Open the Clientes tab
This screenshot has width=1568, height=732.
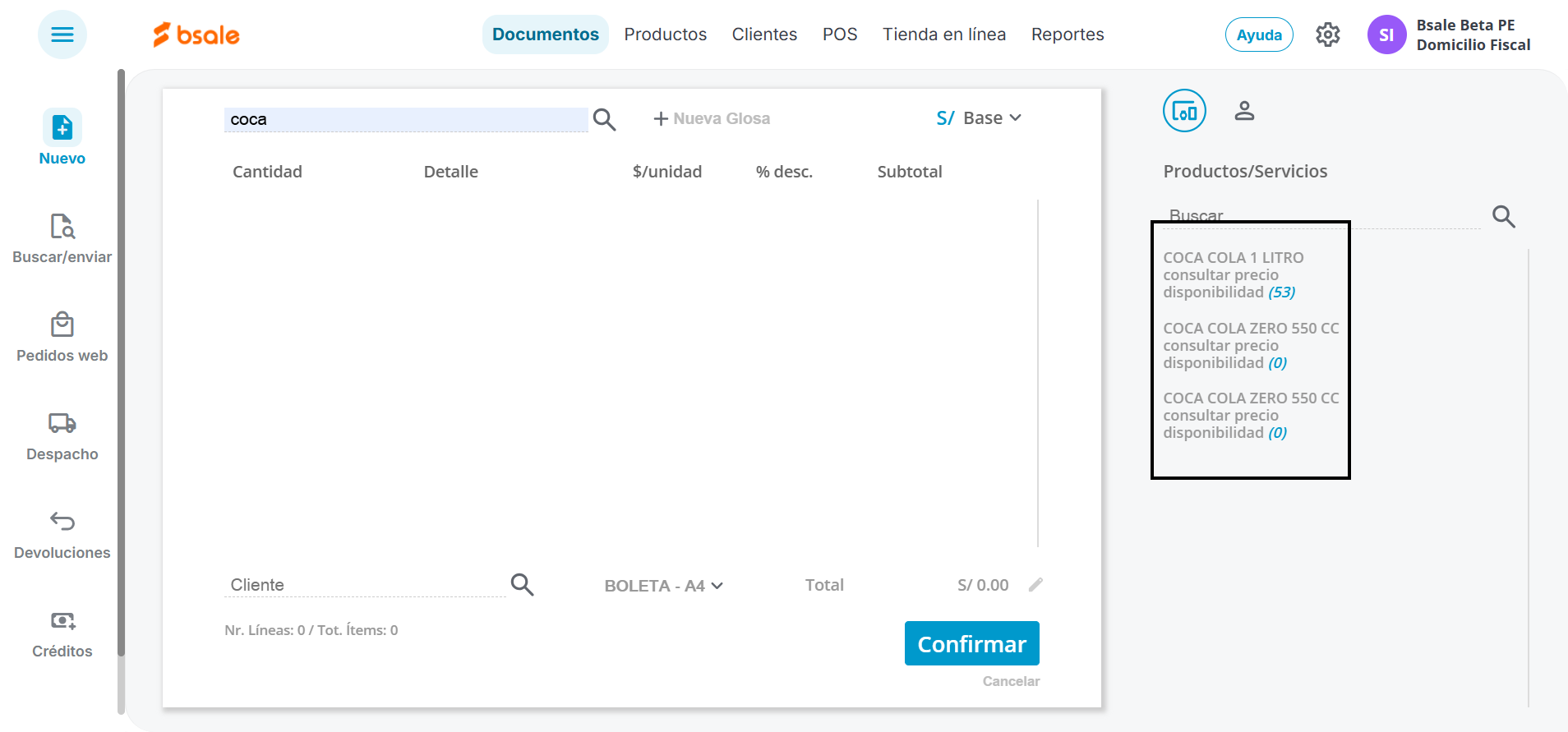coord(764,35)
